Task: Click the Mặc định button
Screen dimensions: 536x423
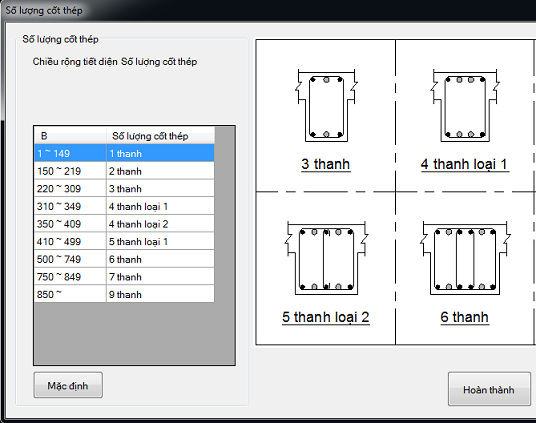Action: point(68,385)
